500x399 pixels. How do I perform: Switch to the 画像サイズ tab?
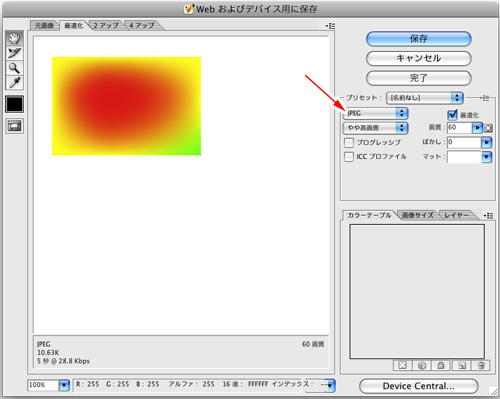tap(417, 215)
